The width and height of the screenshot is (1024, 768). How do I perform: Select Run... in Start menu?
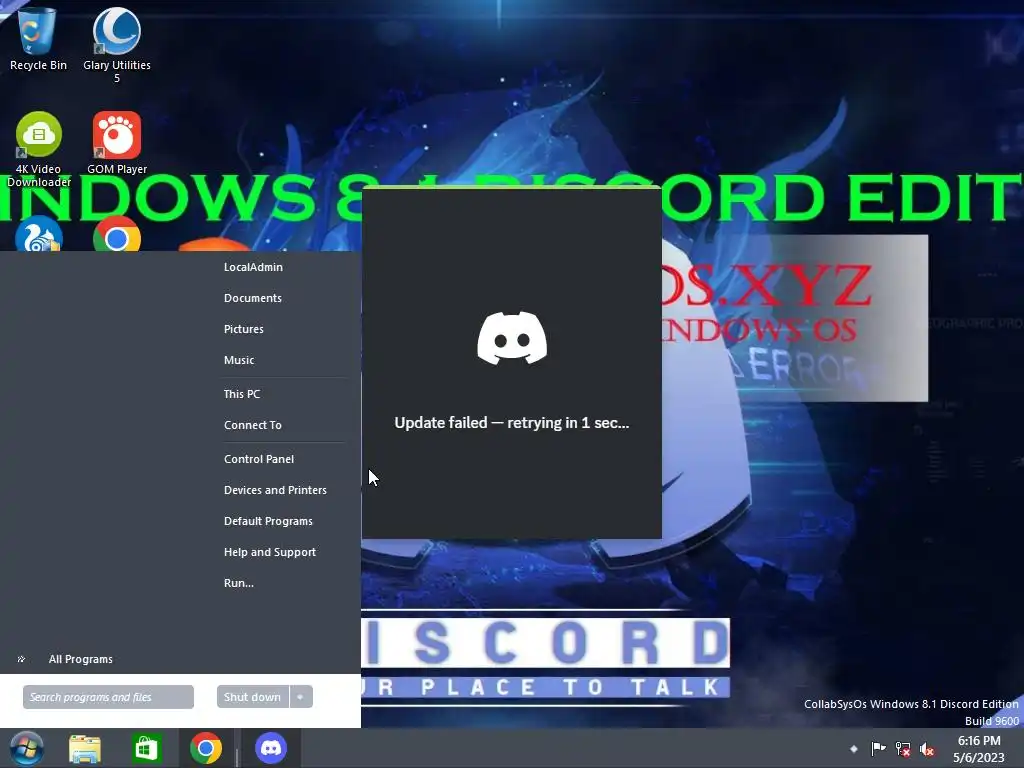(x=238, y=583)
